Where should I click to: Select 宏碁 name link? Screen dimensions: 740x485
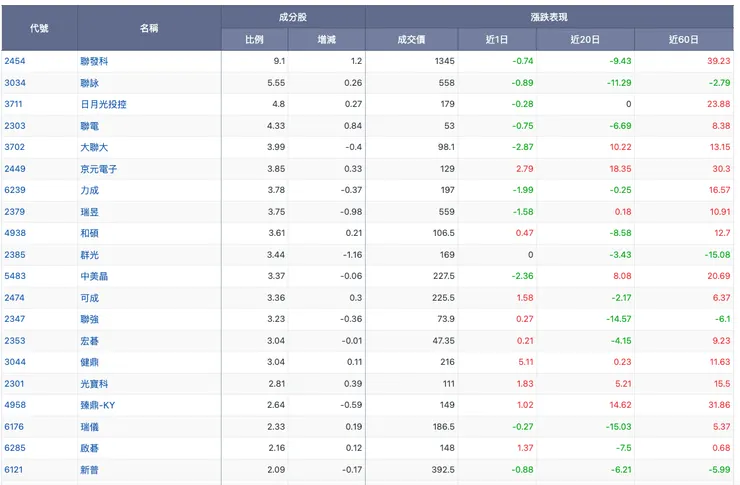[89, 341]
